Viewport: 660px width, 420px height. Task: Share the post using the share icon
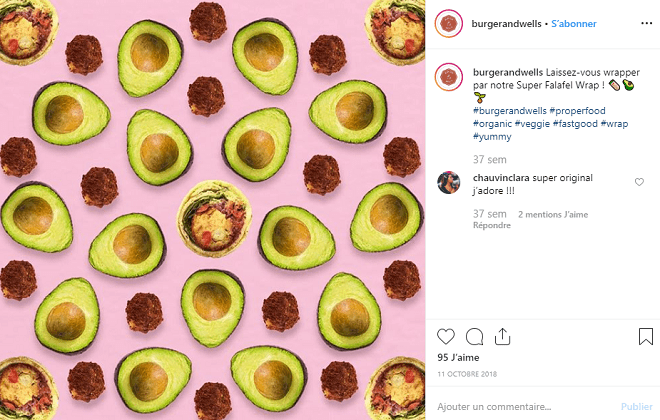click(503, 337)
